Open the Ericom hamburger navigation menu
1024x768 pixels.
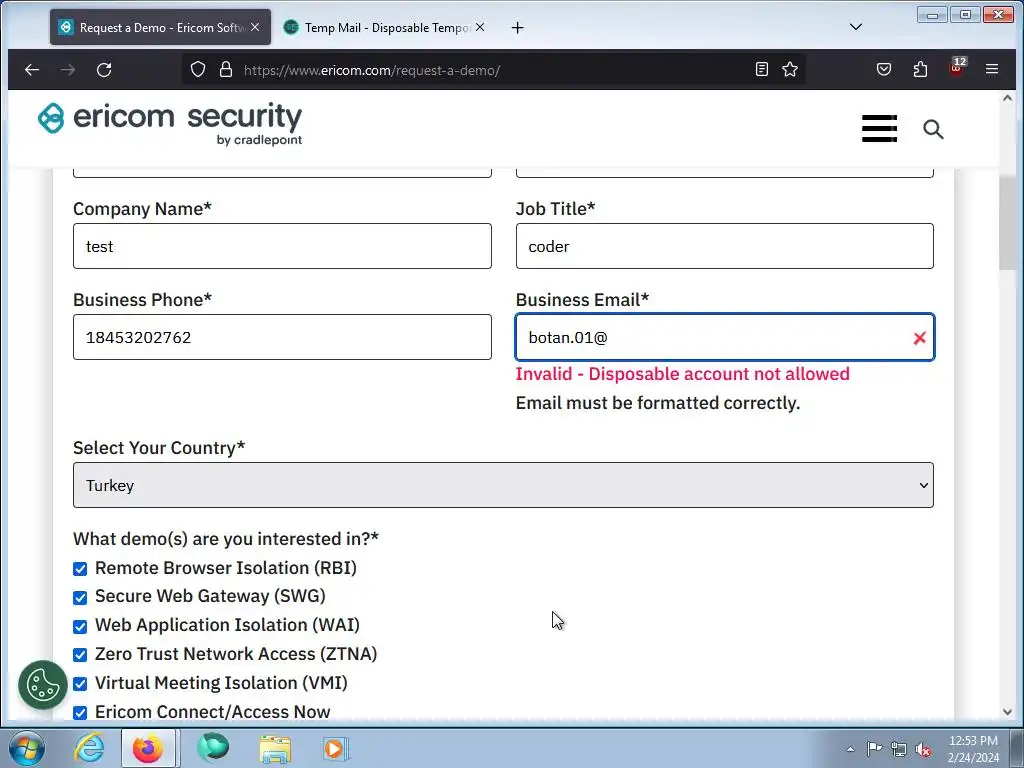coord(879,129)
